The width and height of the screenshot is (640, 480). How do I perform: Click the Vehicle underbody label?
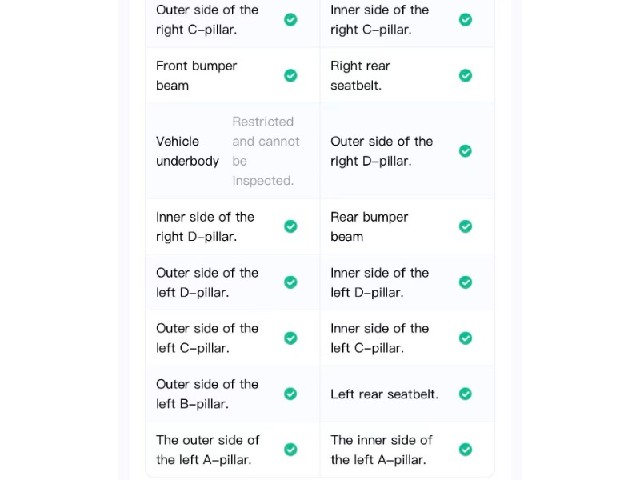coord(187,151)
